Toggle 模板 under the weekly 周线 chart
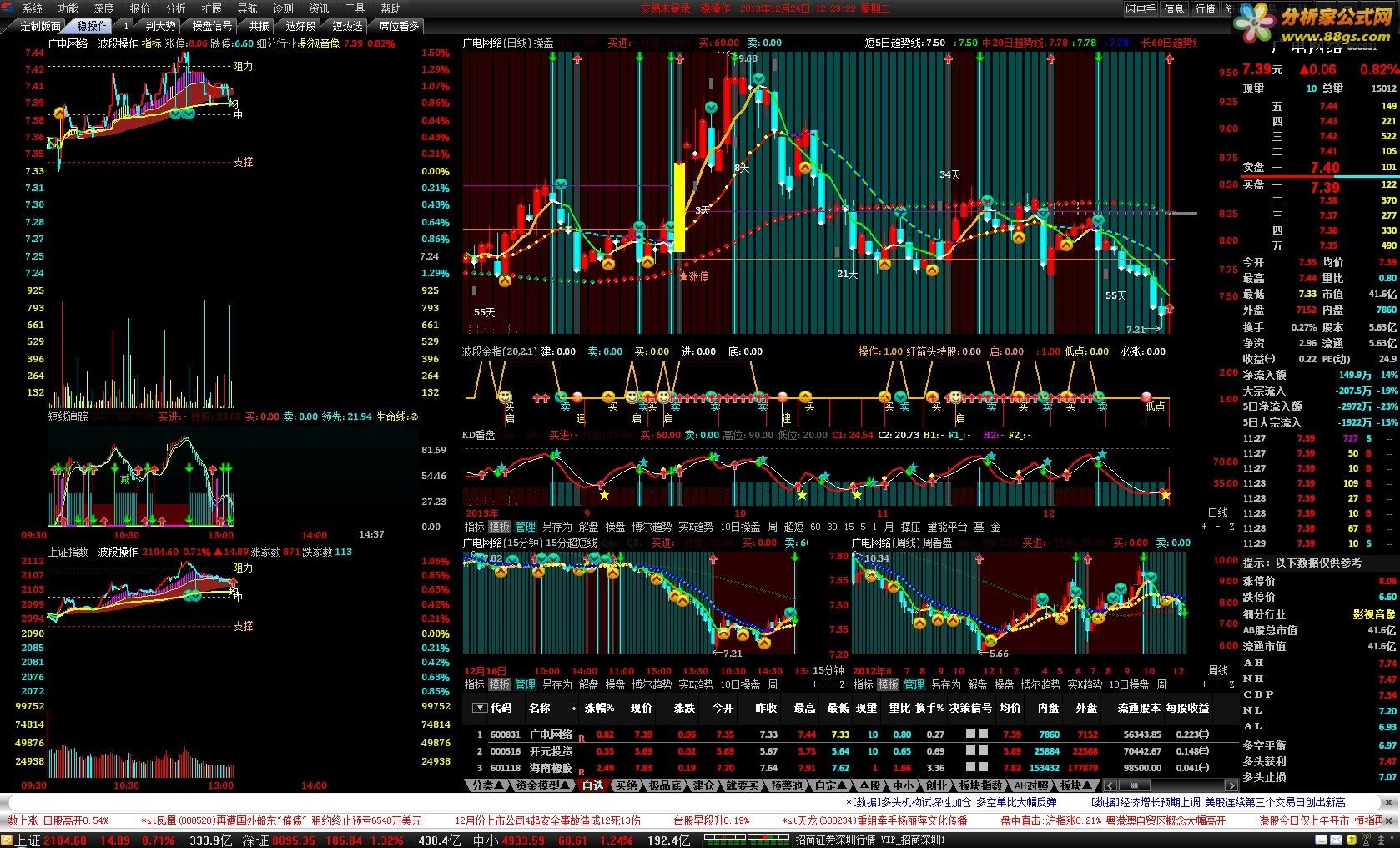Screen dimensions: 1400x848 pos(888,684)
